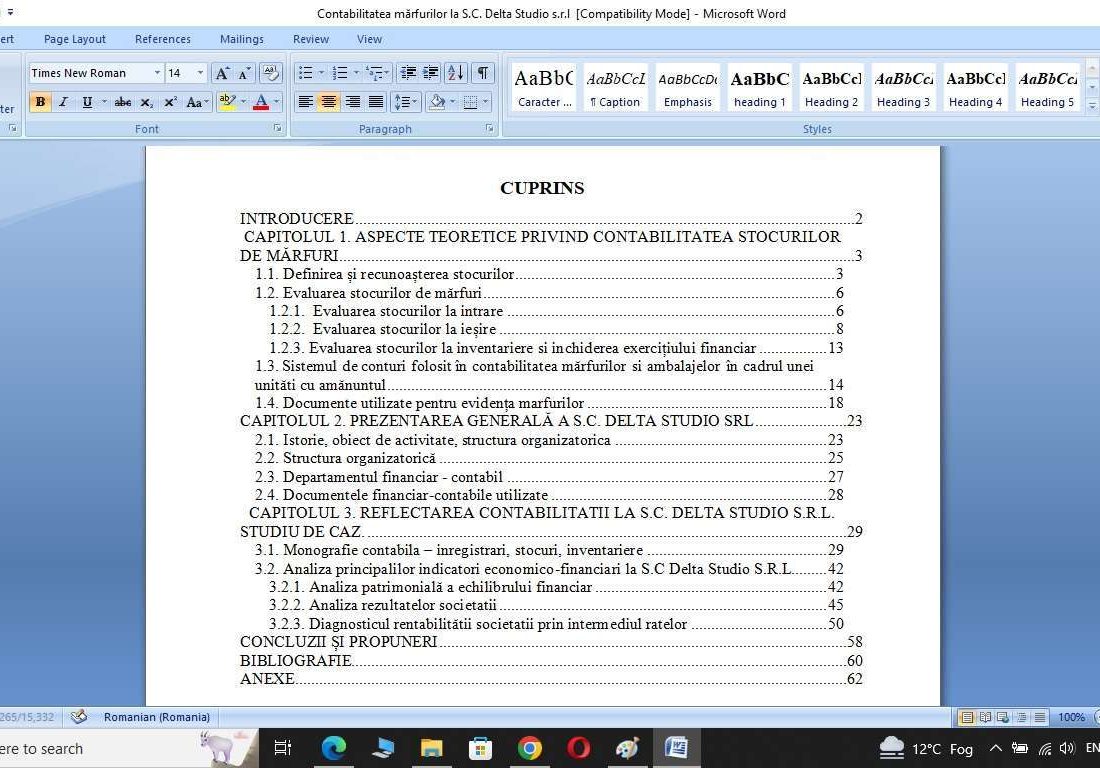Apply a bulleted list
This screenshot has height=768, width=1100.
coord(305,73)
